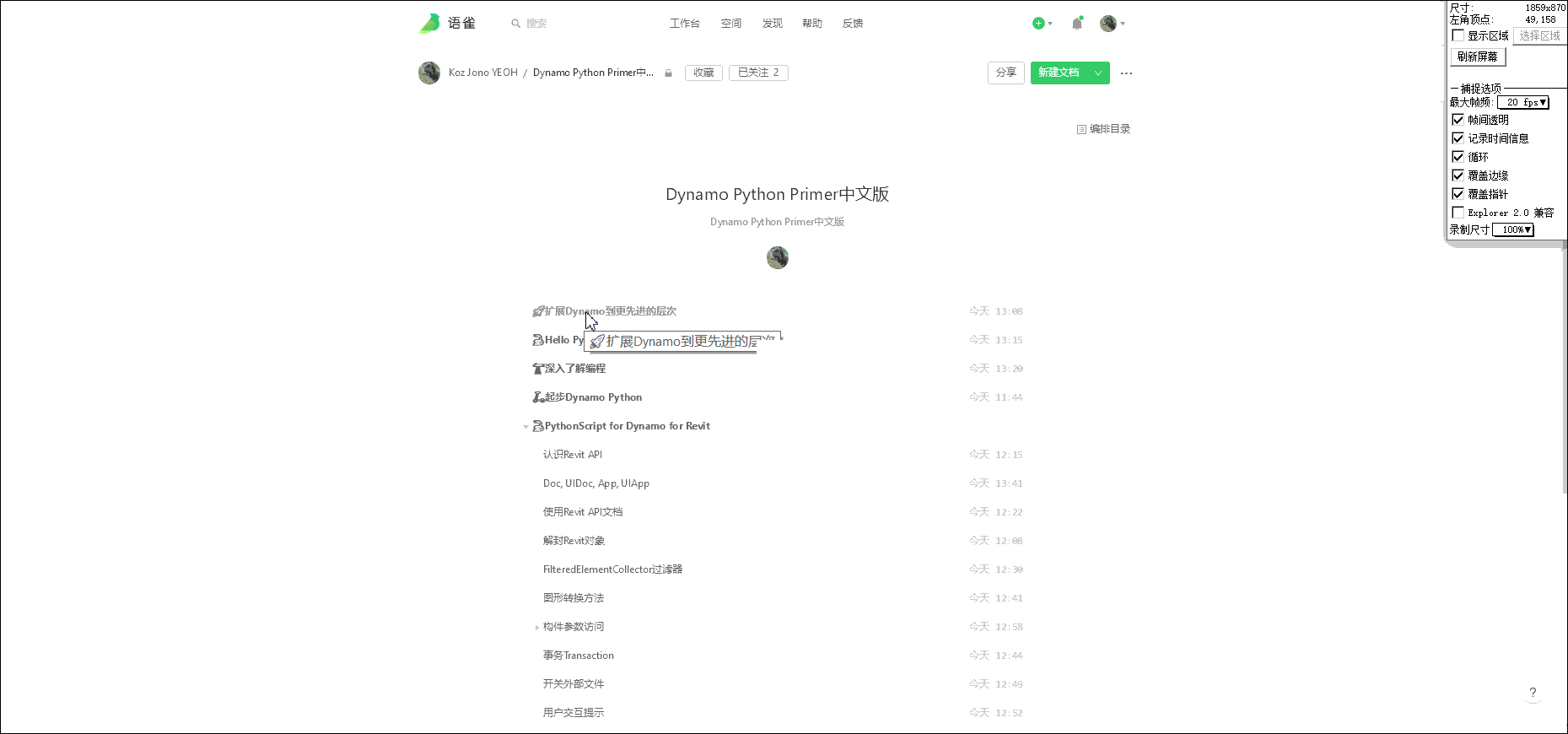Click the 选择区域 button
Screen dimensions: 1568x734
coord(1539,35)
